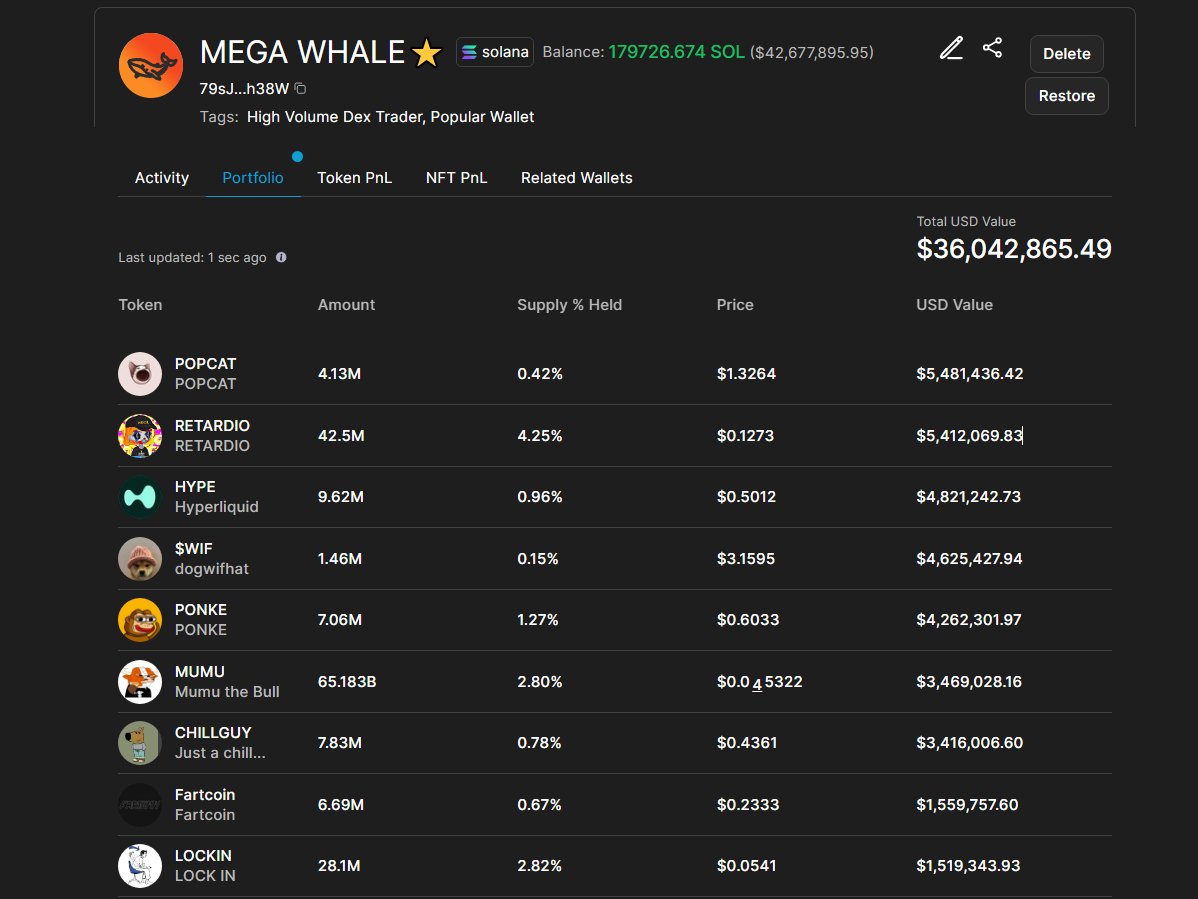Open the MUMU token name
The width and height of the screenshot is (1198, 899).
click(199, 671)
